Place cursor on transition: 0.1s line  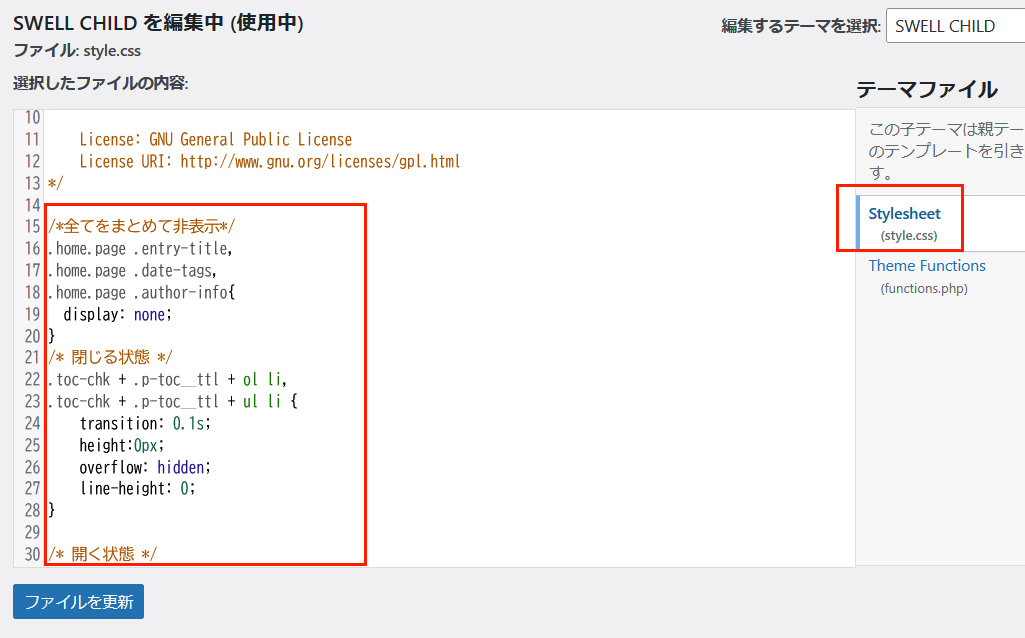[146, 423]
